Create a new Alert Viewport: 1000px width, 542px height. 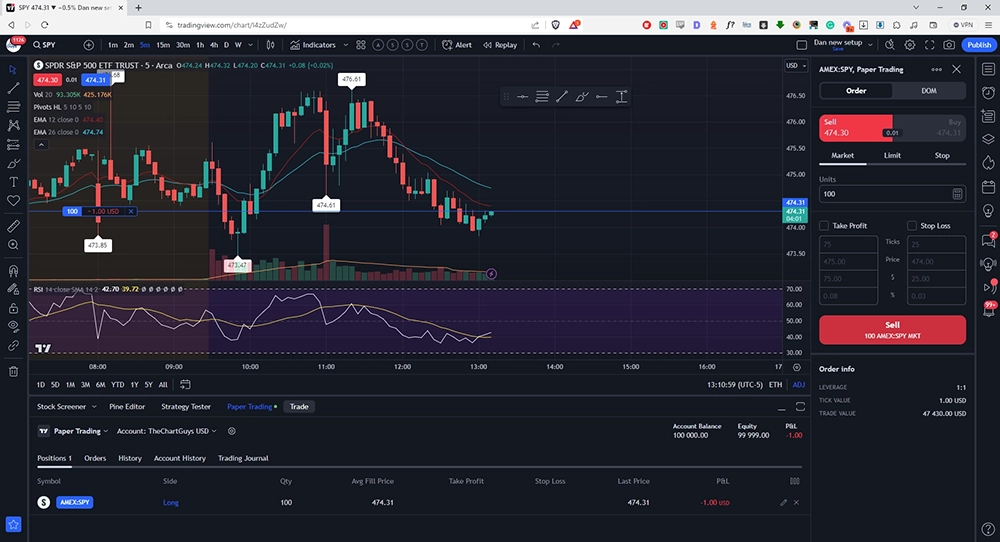coord(457,45)
